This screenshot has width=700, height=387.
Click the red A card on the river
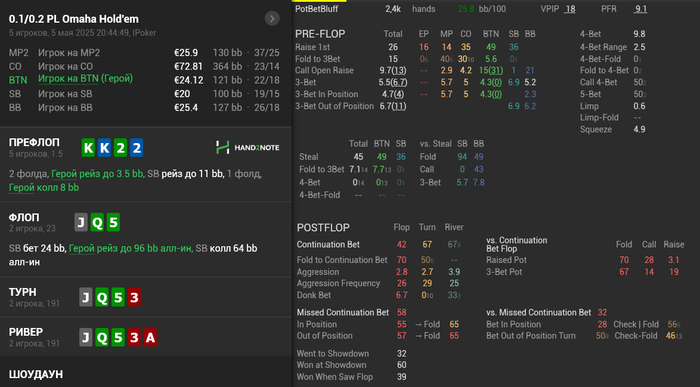click(150, 337)
